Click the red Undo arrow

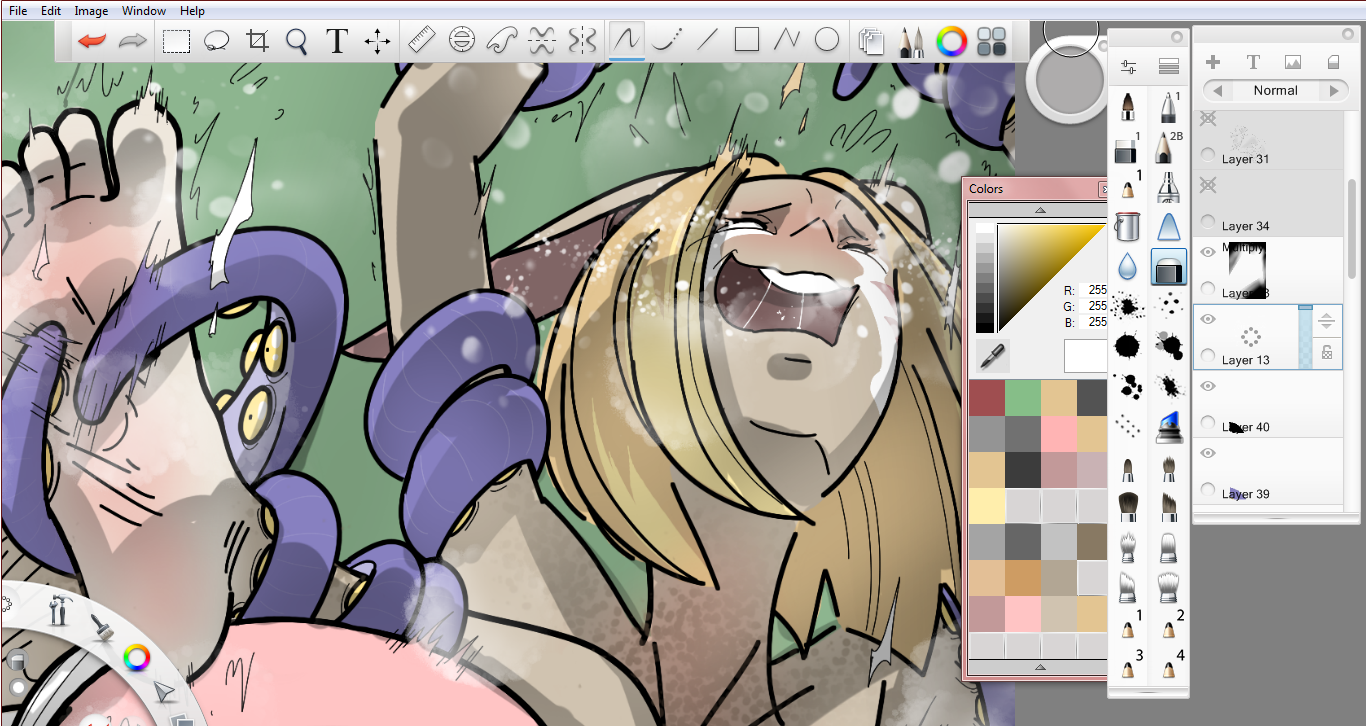(x=93, y=41)
